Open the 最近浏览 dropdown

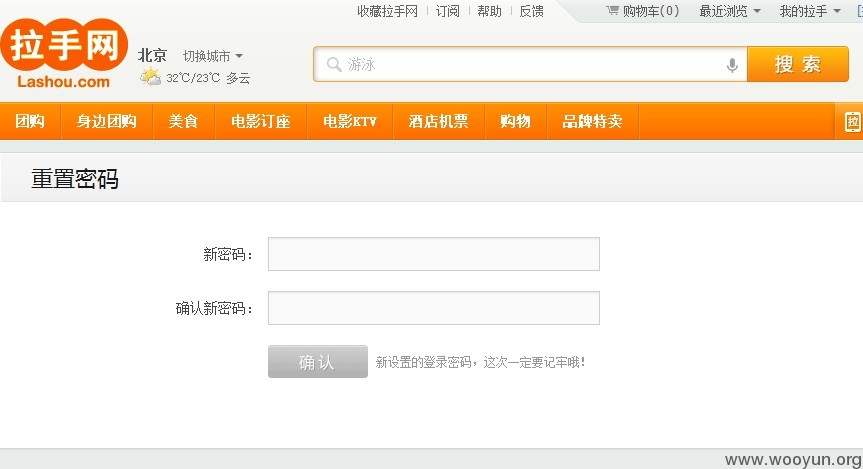(x=729, y=11)
